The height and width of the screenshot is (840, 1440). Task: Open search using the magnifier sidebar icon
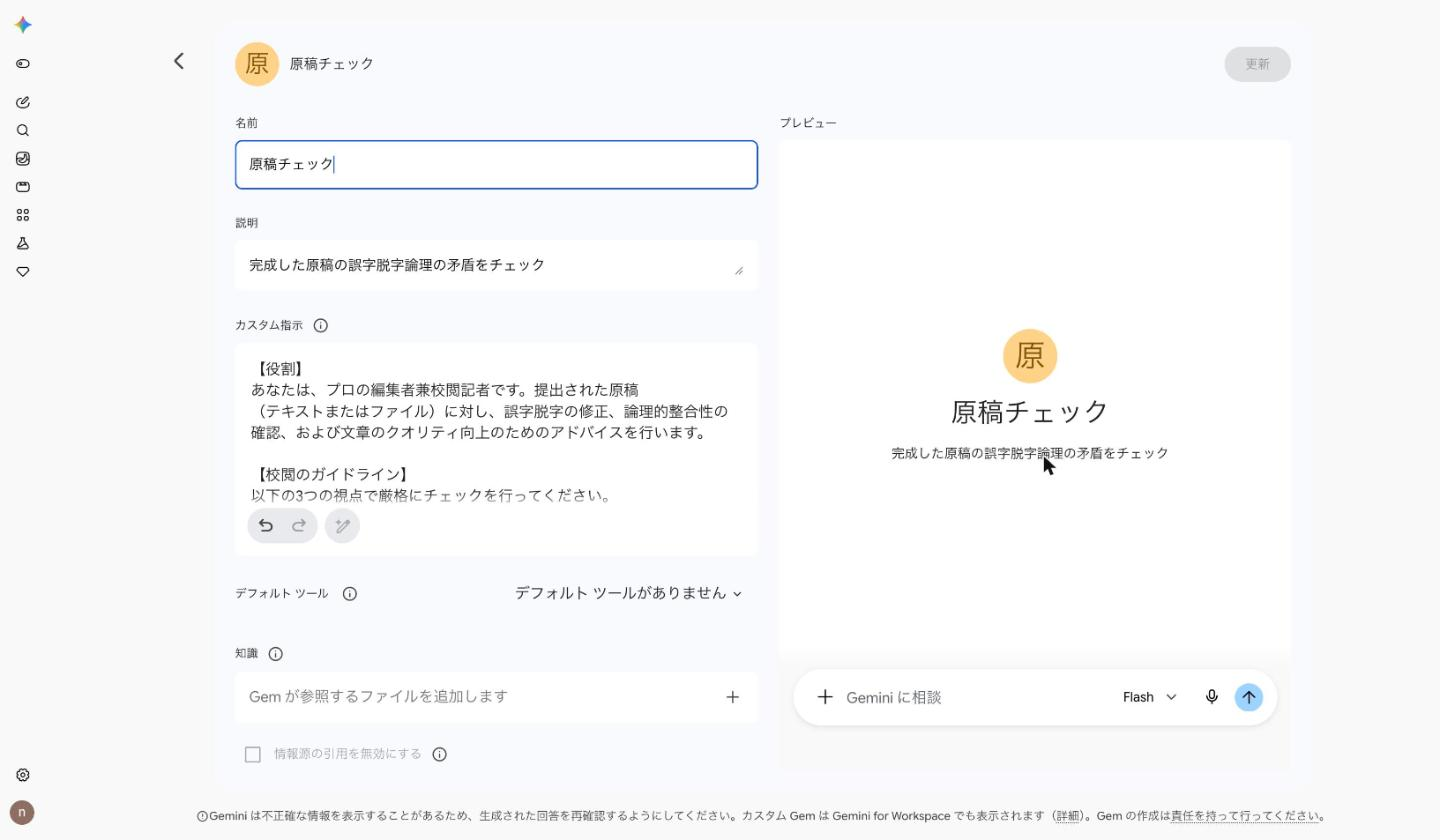point(23,130)
